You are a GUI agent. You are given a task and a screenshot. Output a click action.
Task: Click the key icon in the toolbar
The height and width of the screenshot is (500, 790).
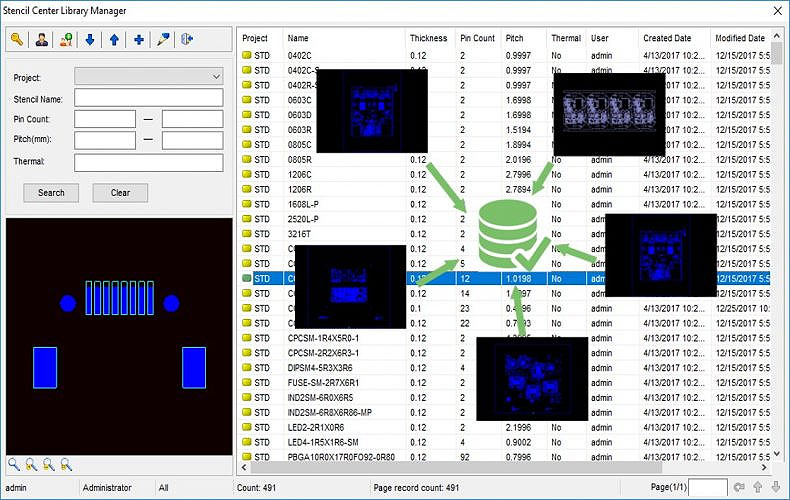(x=17, y=40)
